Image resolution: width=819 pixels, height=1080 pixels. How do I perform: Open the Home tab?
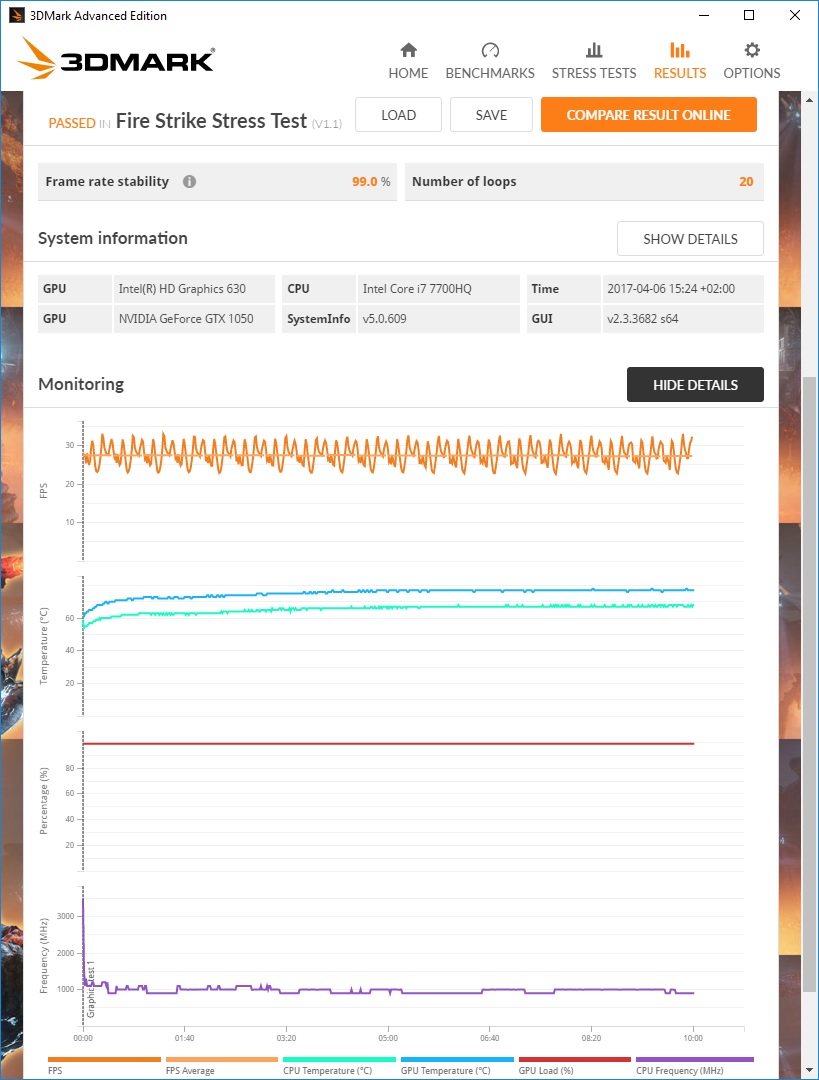pyautogui.click(x=408, y=61)
